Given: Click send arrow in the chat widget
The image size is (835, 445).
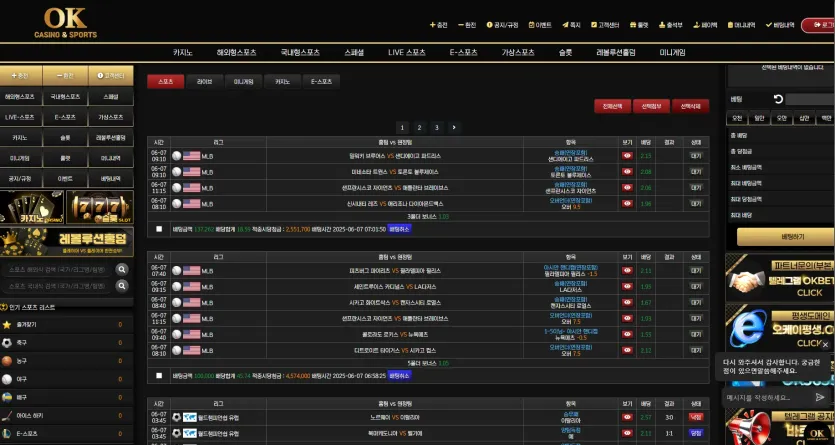Looking at the screenshot, I should click(x=820, y=397).
